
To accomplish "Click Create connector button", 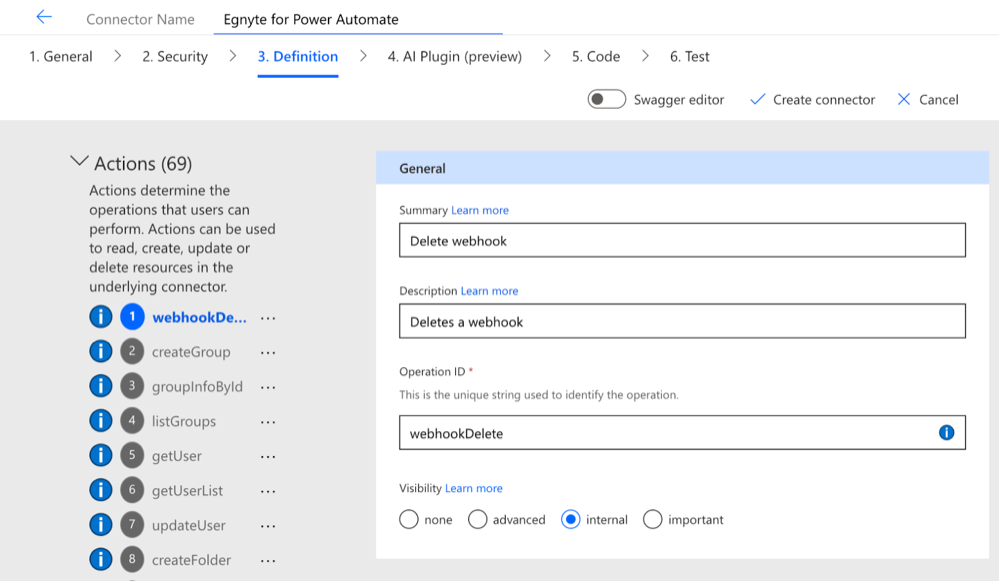I will click(812, 99).
